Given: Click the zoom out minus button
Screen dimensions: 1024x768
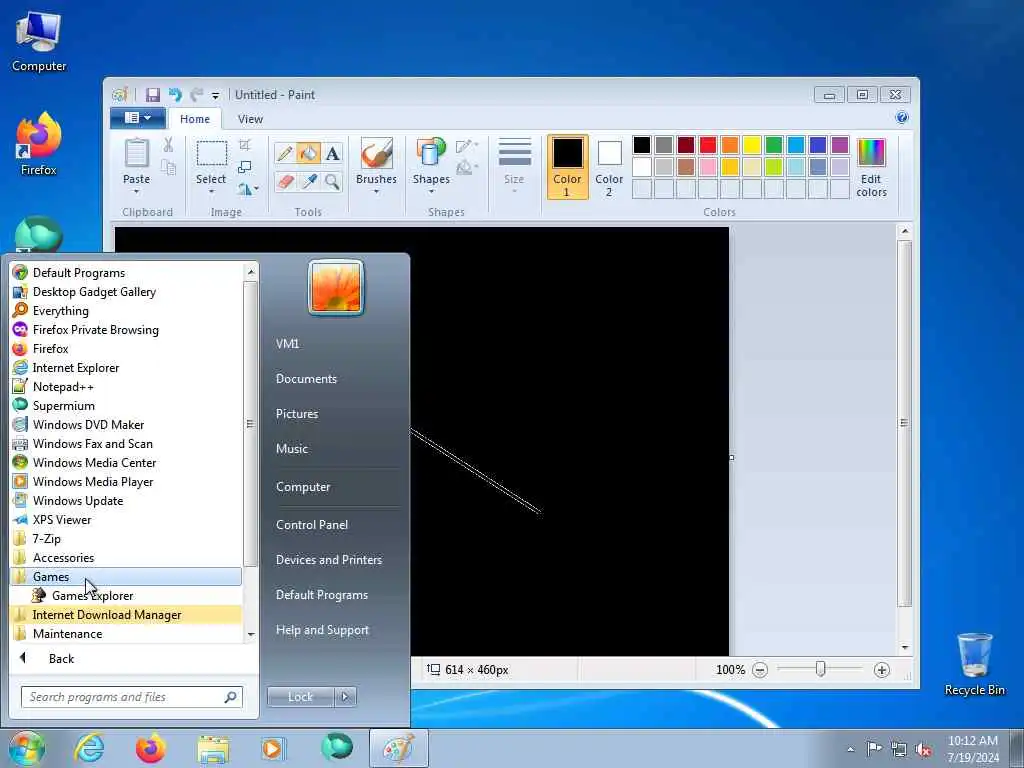Looking at the screenshot, I should pyautogui.click(x=760, y=669).
